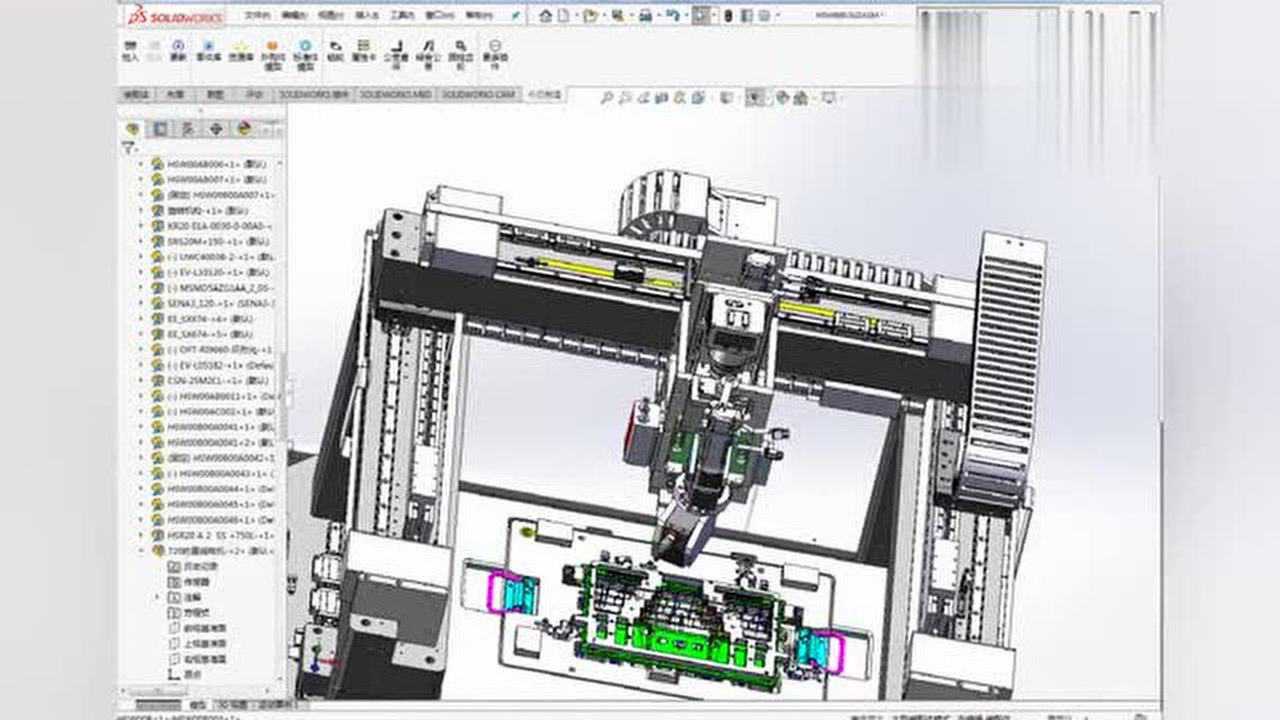Open the Tools menu in menu bar
Viewport: 1280px width, 720px height.
click(401, 16)
